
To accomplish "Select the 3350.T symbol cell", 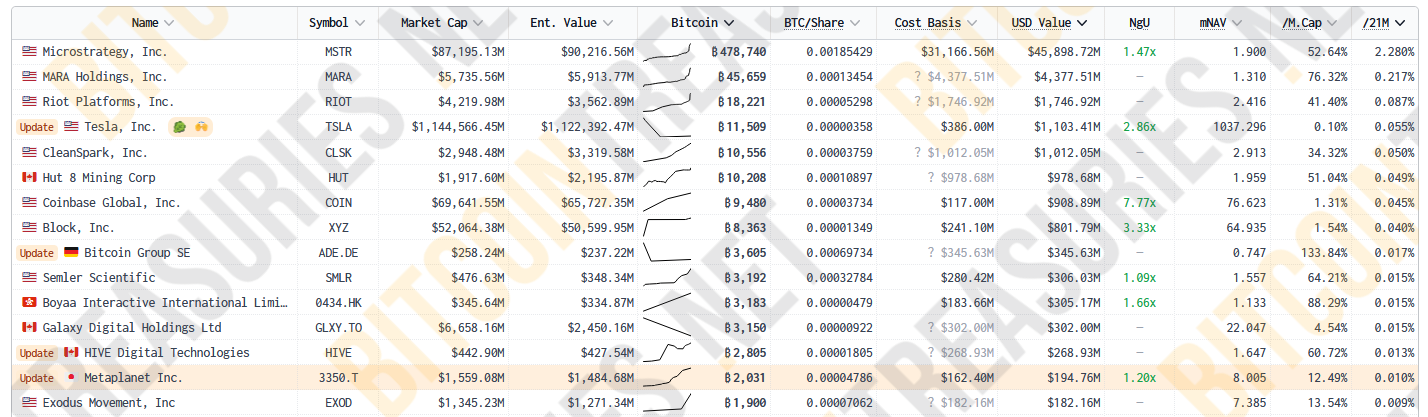I will [338, 377].
